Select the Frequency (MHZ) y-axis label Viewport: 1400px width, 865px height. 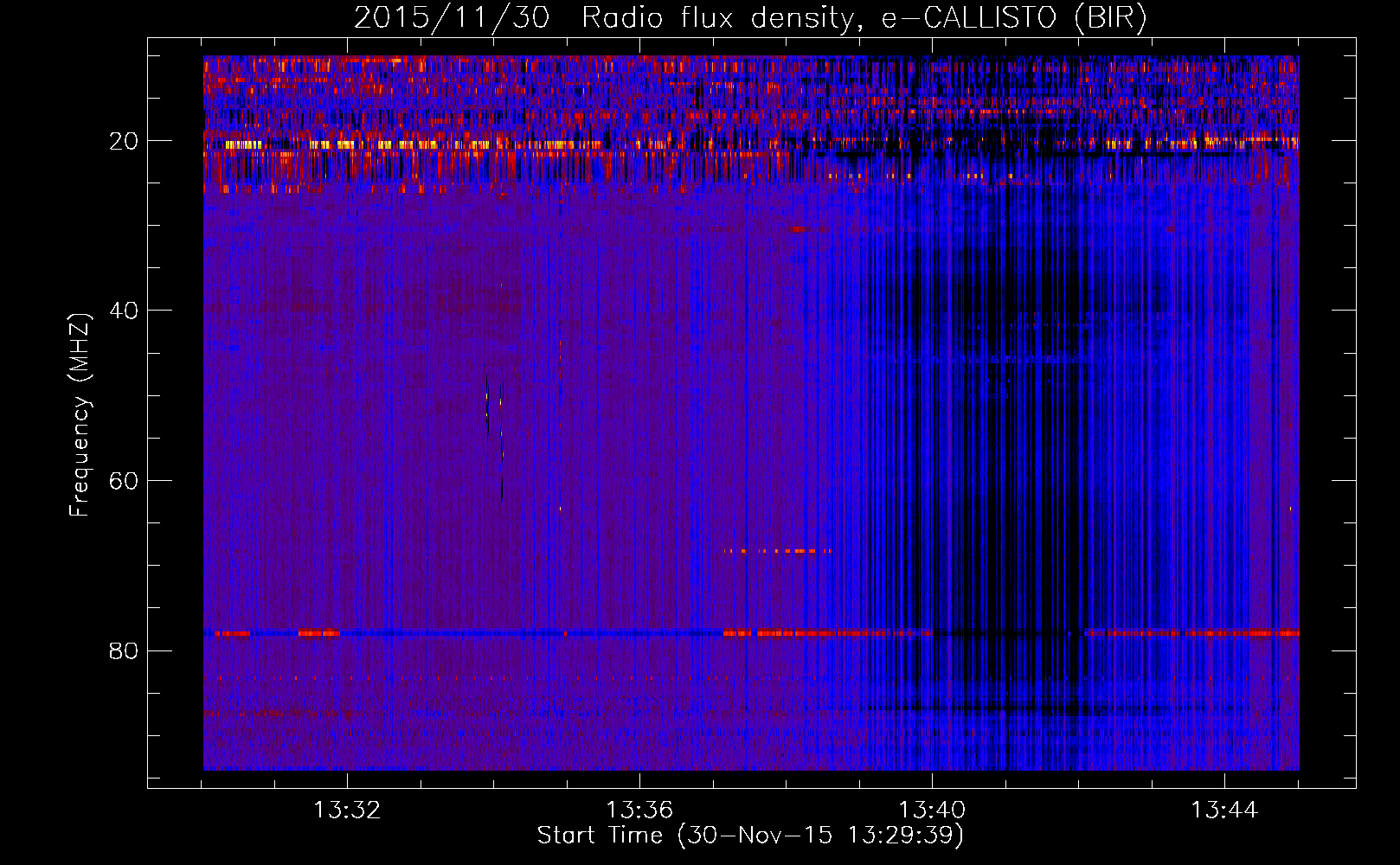pos(80,415)
